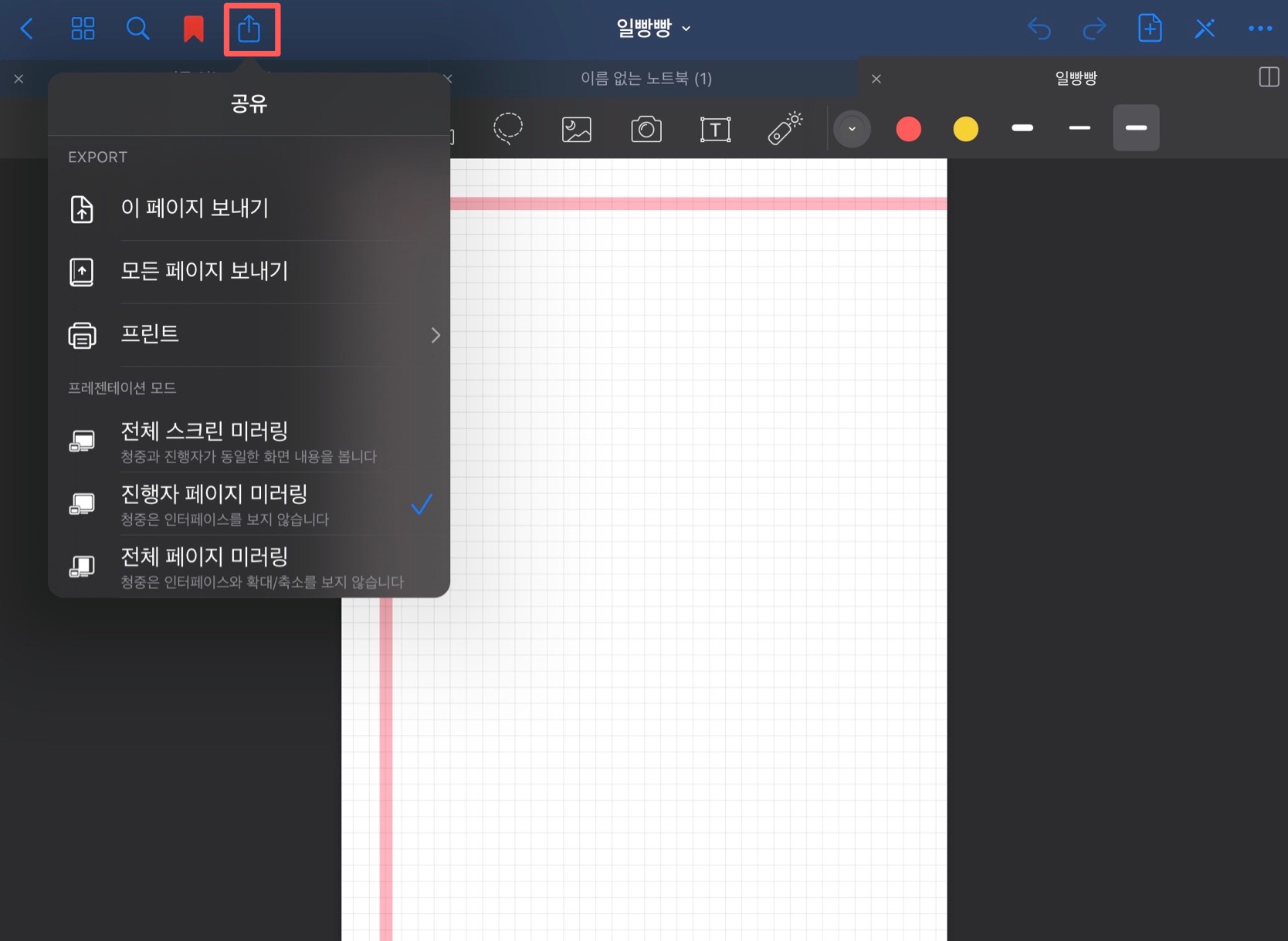Toggle the pen toolbar icon
This screenshot has height=941, width=1288.
pyautogui.click(x=1205, y=29)
